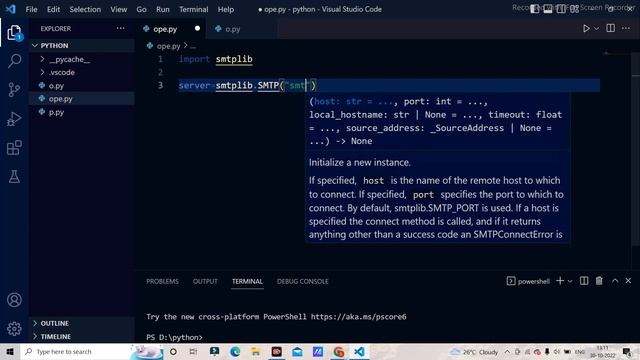Create a new terminal with plus
Screen dimensions: 640x360
(560, 281)
